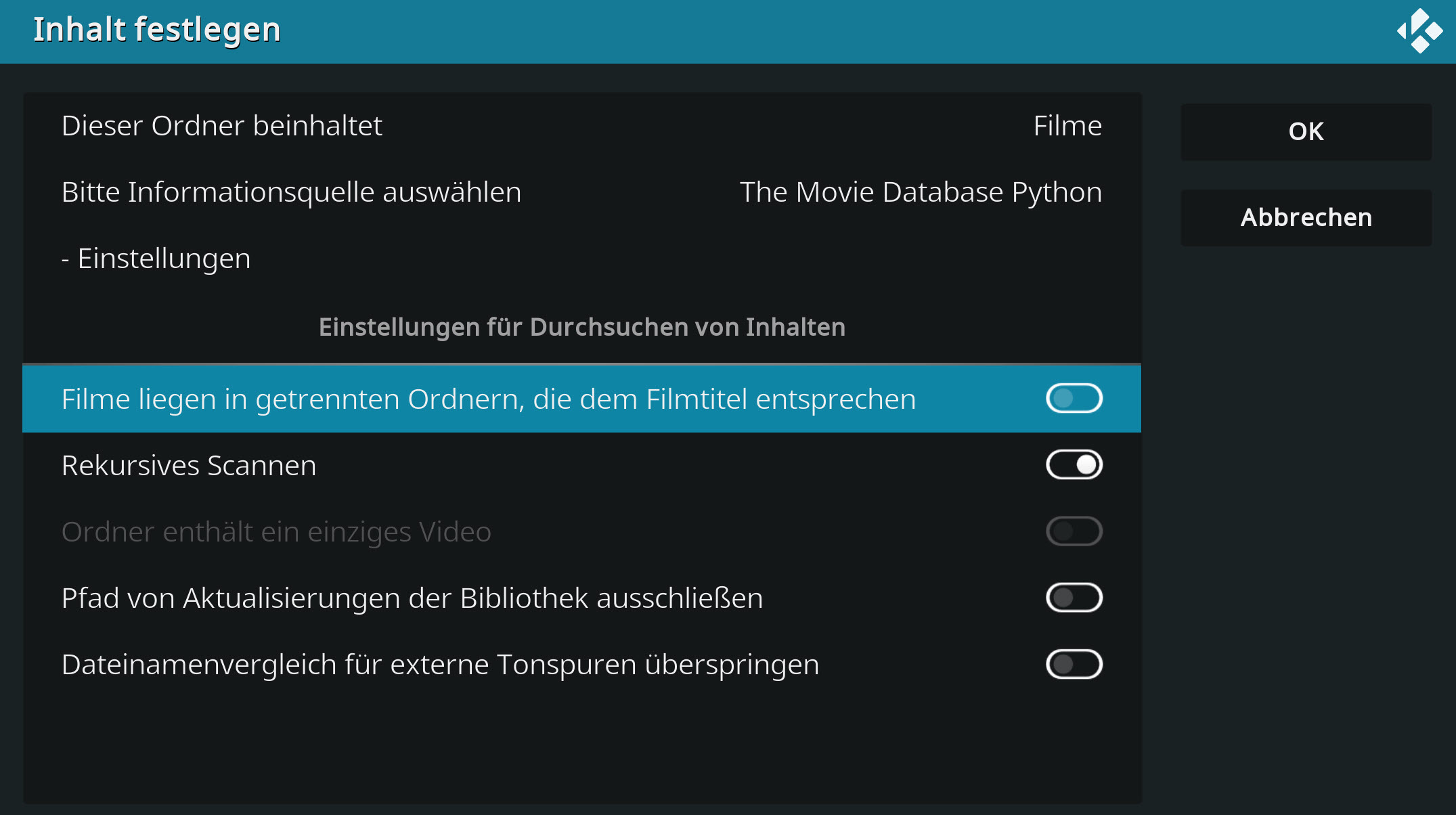
Task: Change 'The Movie Database Python' information source
Action: pyautogui.click(x=921, y=192)
